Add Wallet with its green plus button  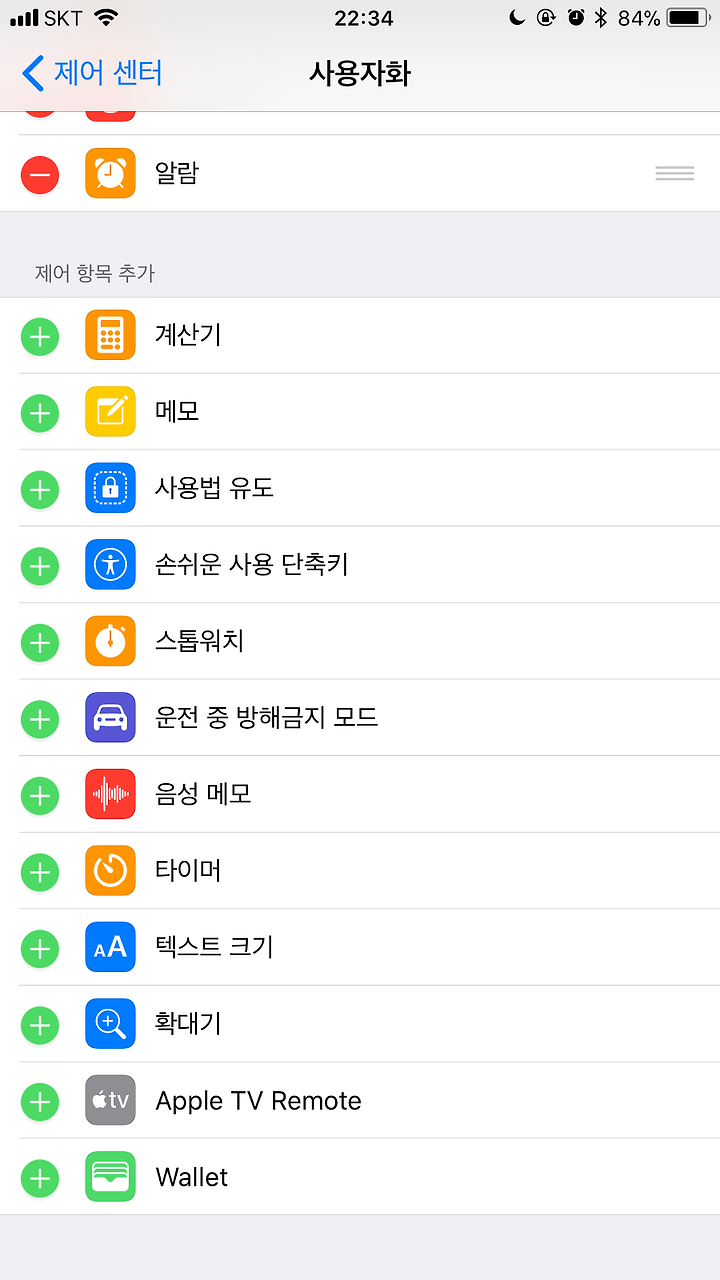coord(40,1177)
